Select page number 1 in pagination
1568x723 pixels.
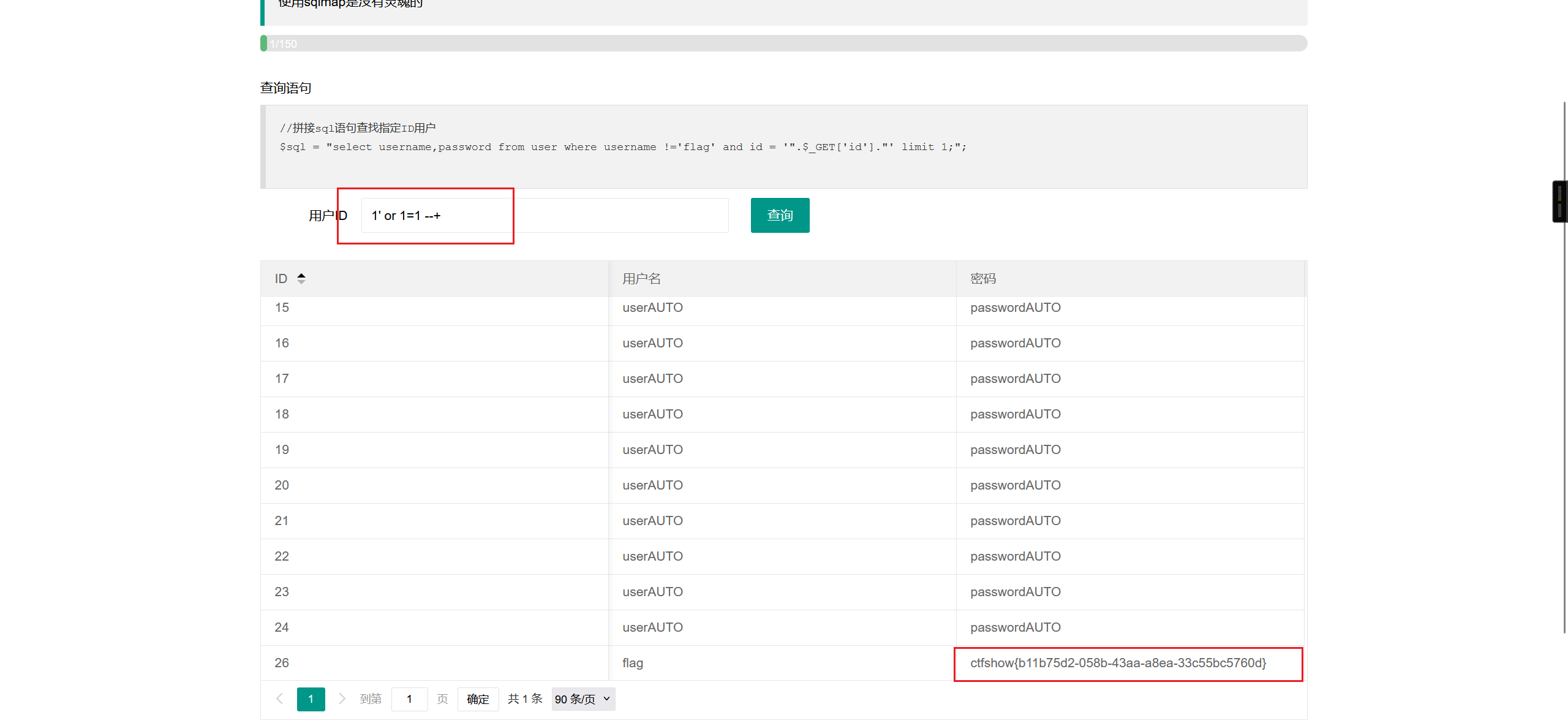[x=311, y=699]
